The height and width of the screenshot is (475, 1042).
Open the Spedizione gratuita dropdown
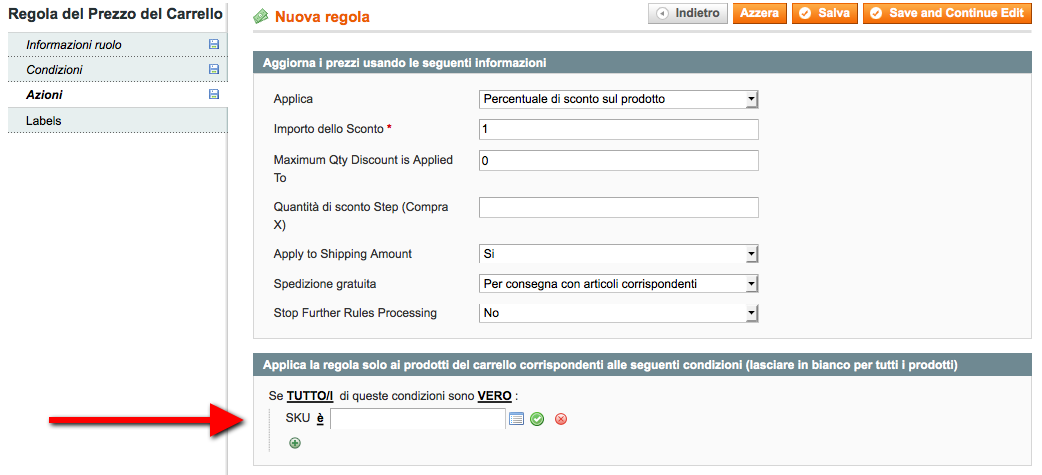coord(619,284)
